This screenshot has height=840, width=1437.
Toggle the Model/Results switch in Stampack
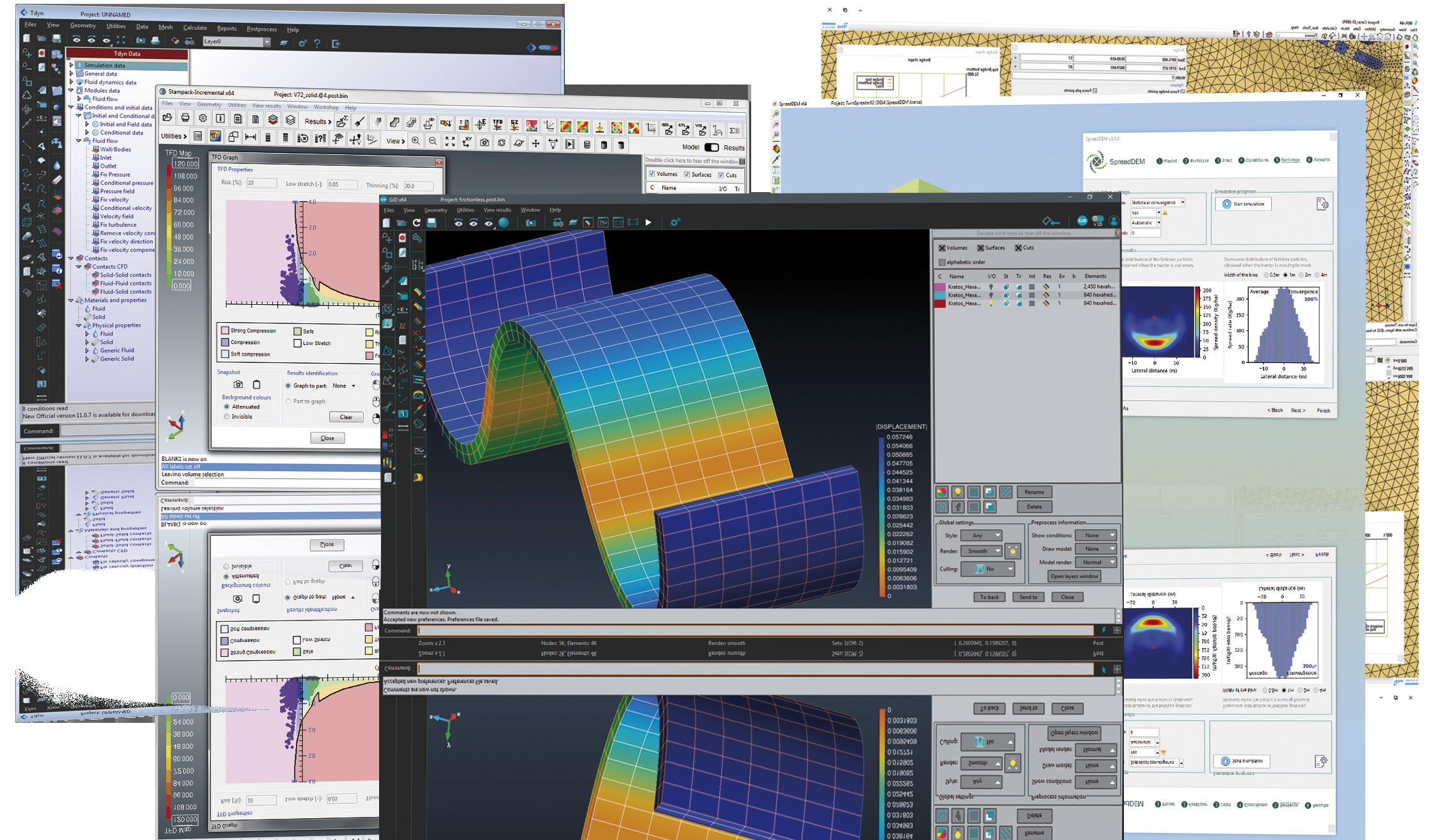tap(711, 147)
